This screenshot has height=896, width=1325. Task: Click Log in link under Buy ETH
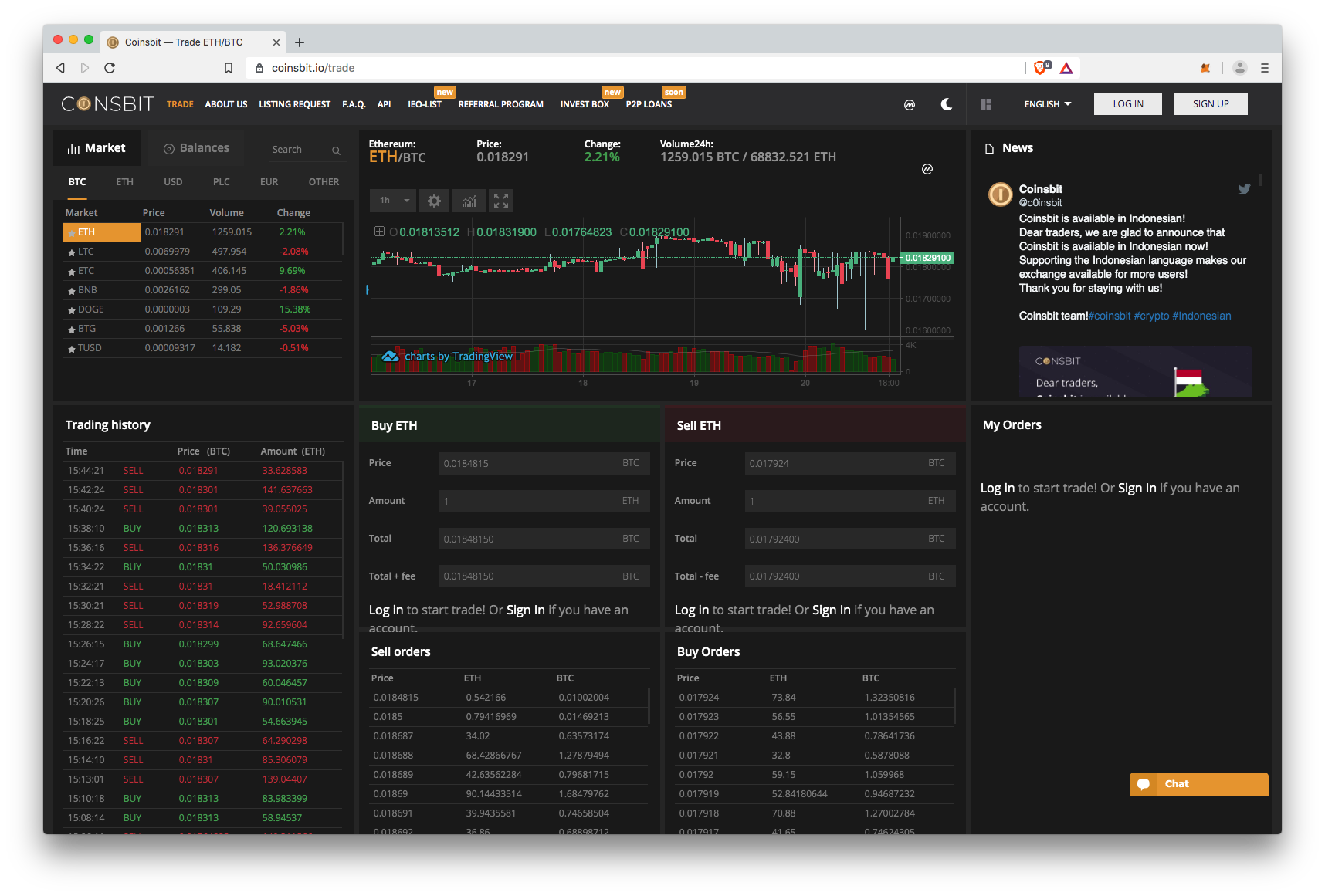coord(386,610)
